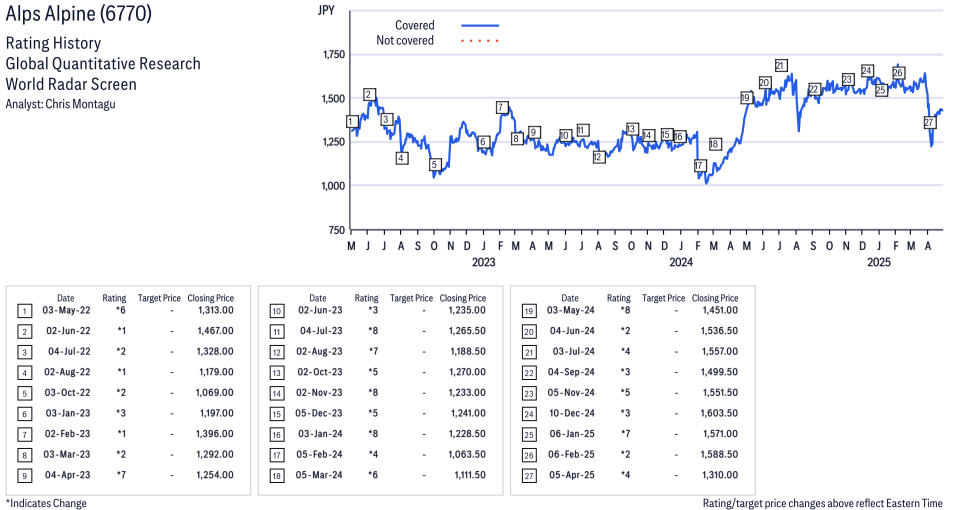Viewport: 954px width, 510px height.
Task: Select chart marker 21 on the mid-2024 high
Action: point(781,65)
